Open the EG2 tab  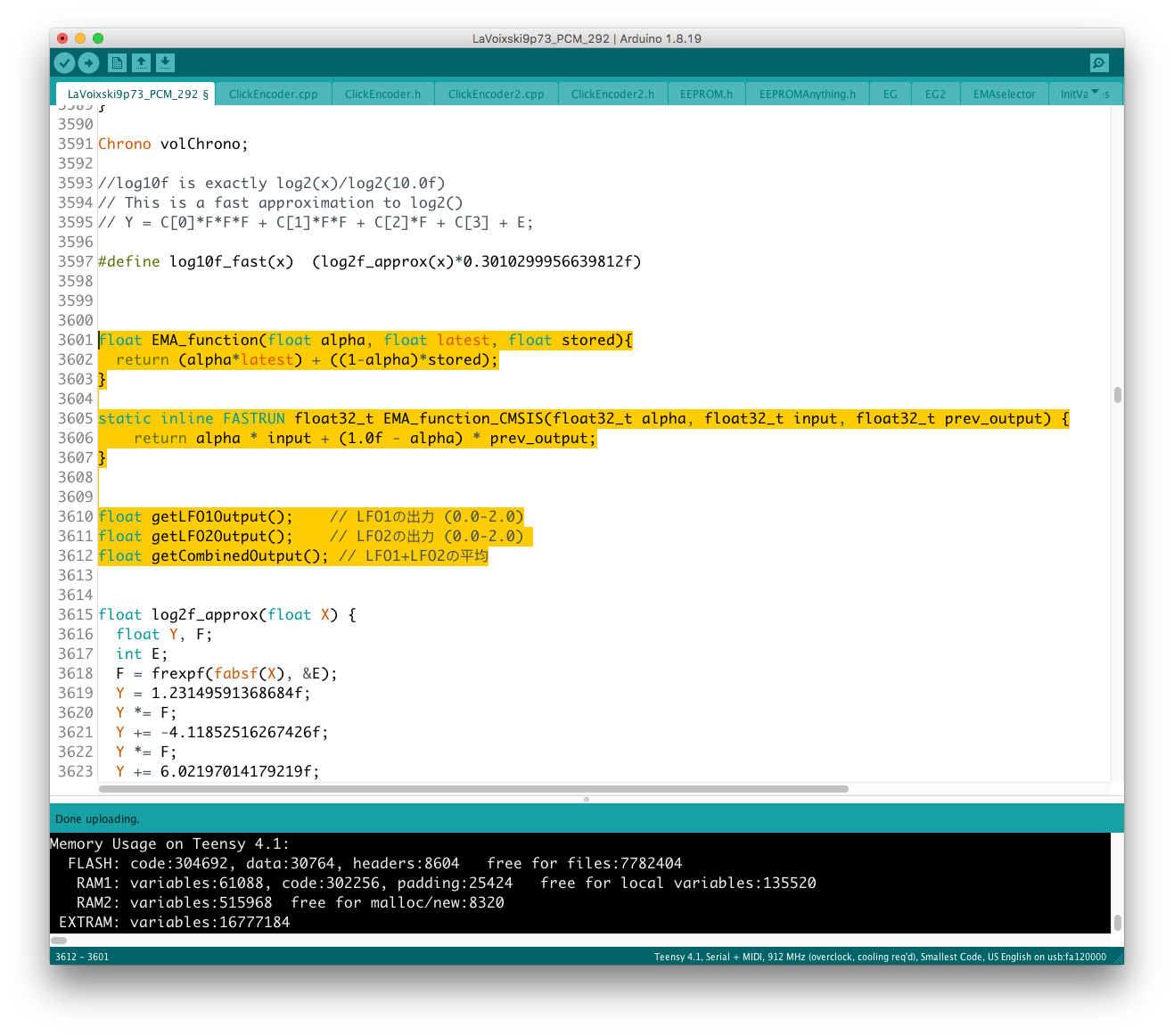[935, 95]
